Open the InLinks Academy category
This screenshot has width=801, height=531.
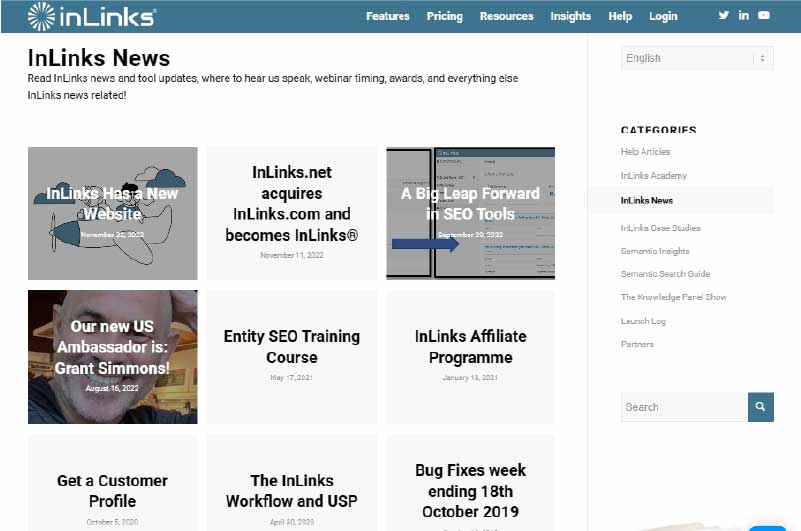pyautogui.click(x=653, y=176)
